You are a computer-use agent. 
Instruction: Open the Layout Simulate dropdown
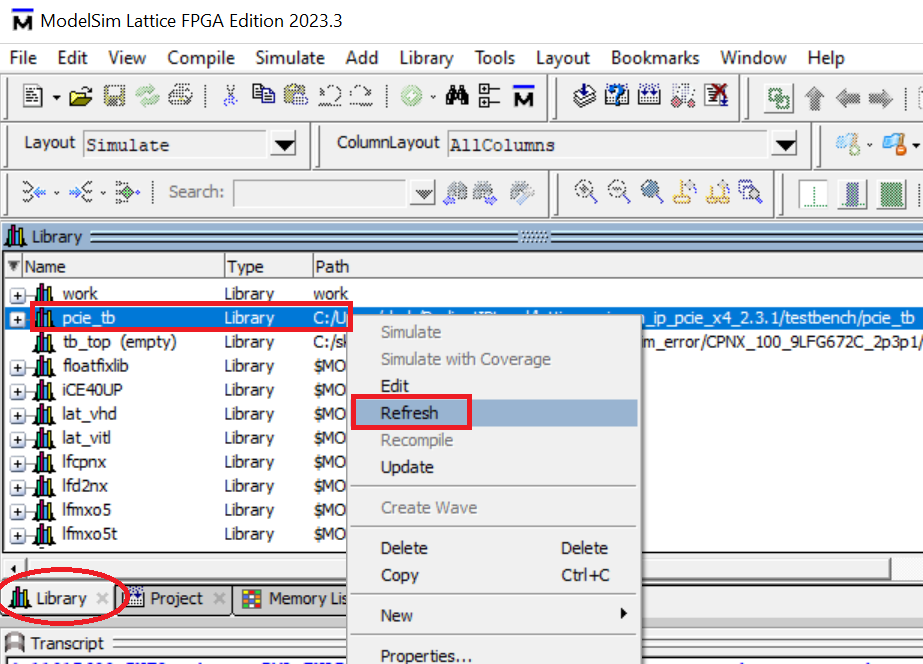[284, 145]
